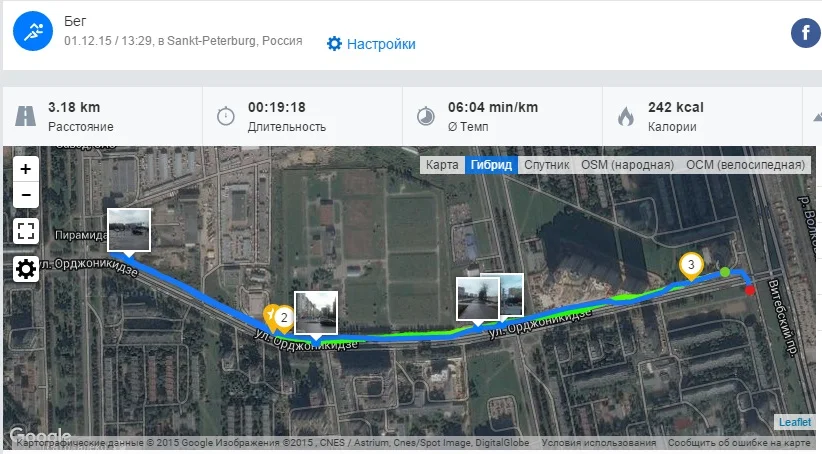The width and height of the screenshot is (822, 454).
Task: Zoom out the map with minus button
Action: point(26,194)
